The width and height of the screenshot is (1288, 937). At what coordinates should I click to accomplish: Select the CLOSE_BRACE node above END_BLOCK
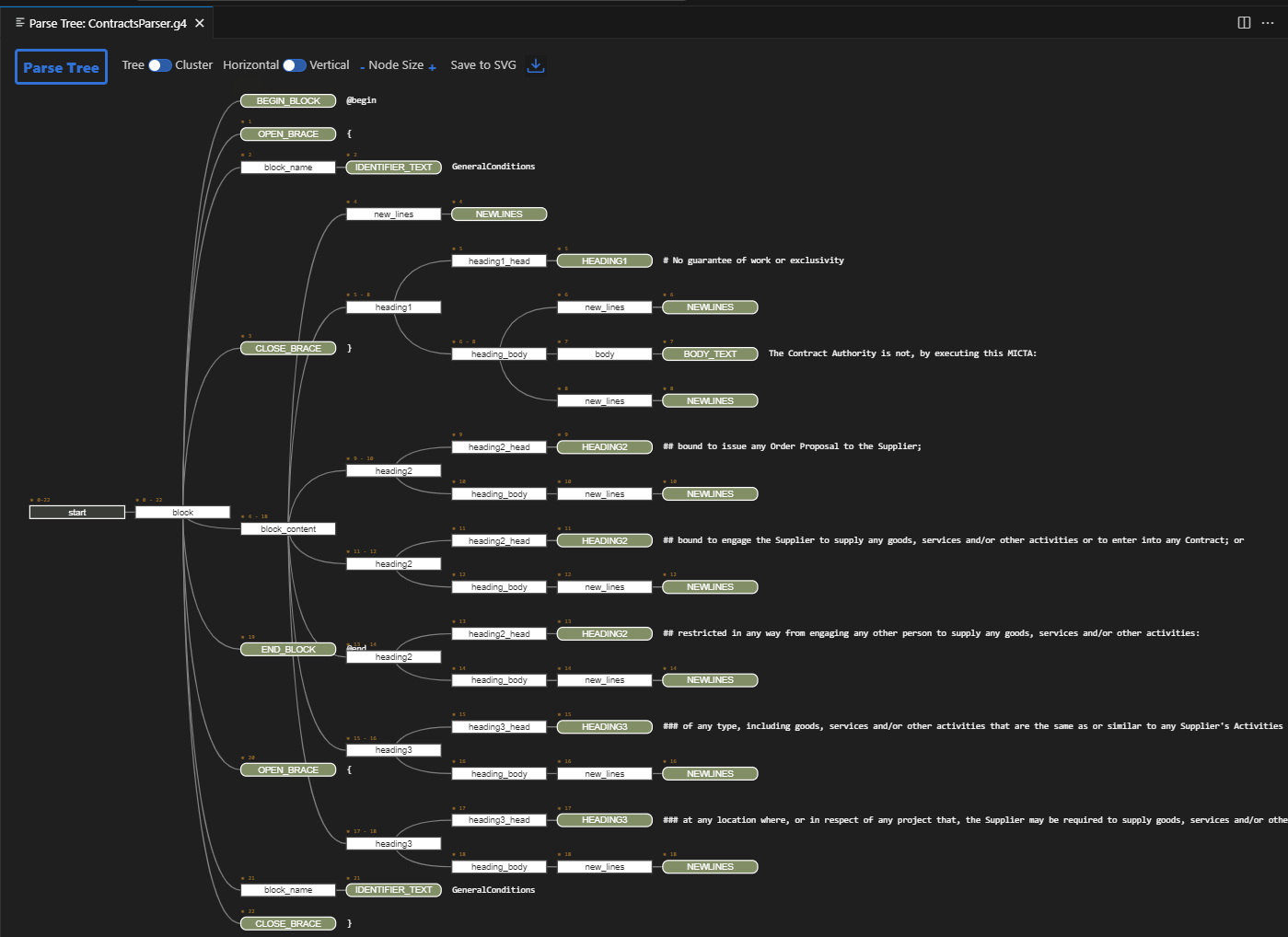(x=288, y=349)
